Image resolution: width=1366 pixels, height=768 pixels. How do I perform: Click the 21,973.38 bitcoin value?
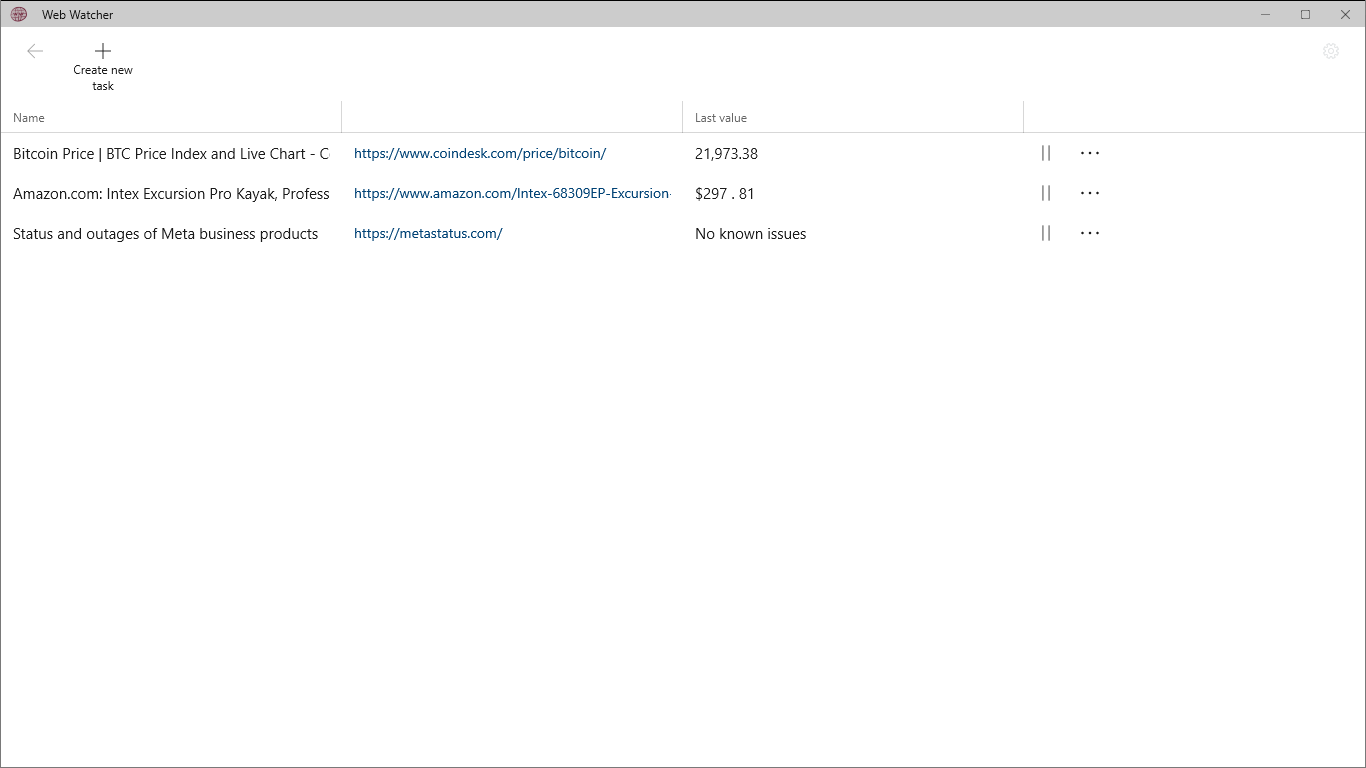[726, 153]
